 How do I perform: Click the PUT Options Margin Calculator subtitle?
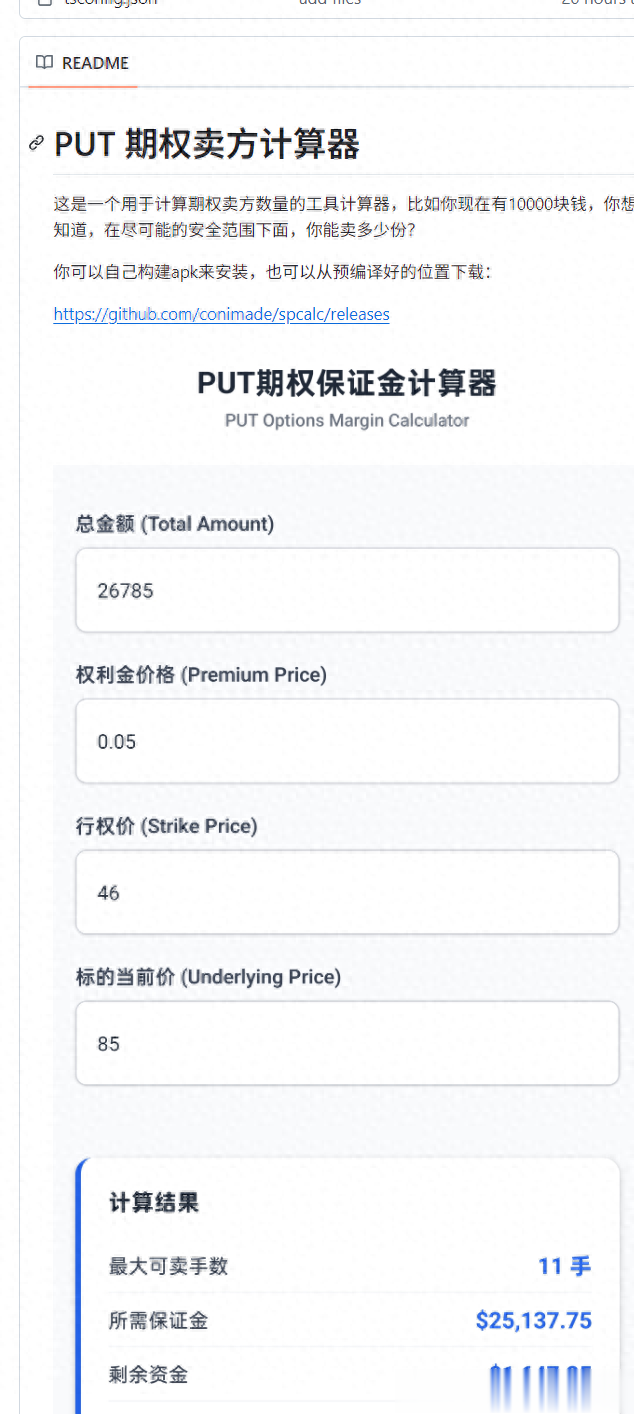pos(346,420)
